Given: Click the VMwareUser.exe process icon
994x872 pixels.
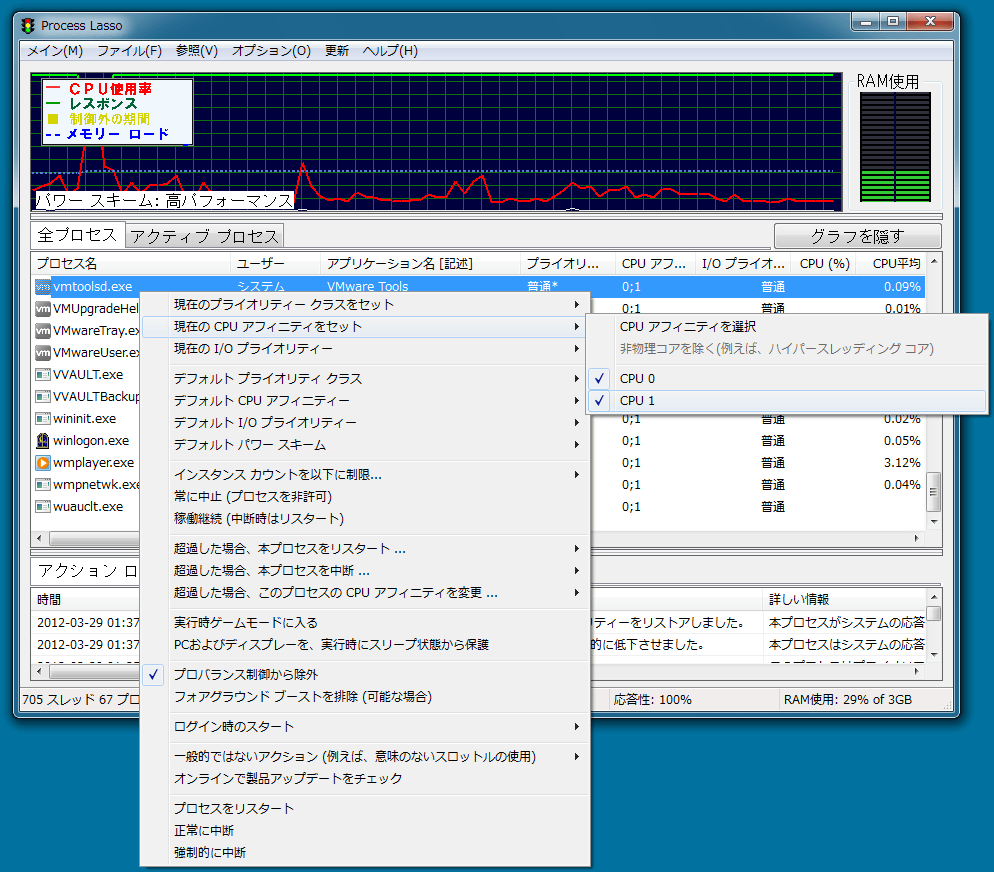Looking at the screenshot, I should point(42,352).
